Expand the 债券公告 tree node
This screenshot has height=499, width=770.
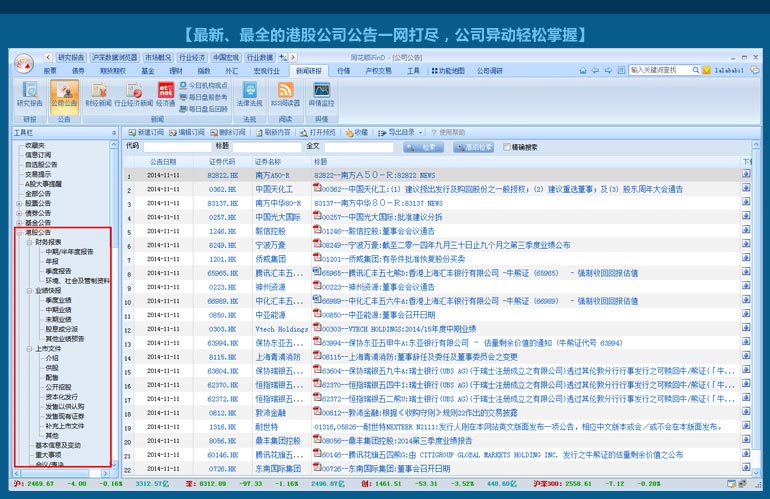(x=19, y=213)
